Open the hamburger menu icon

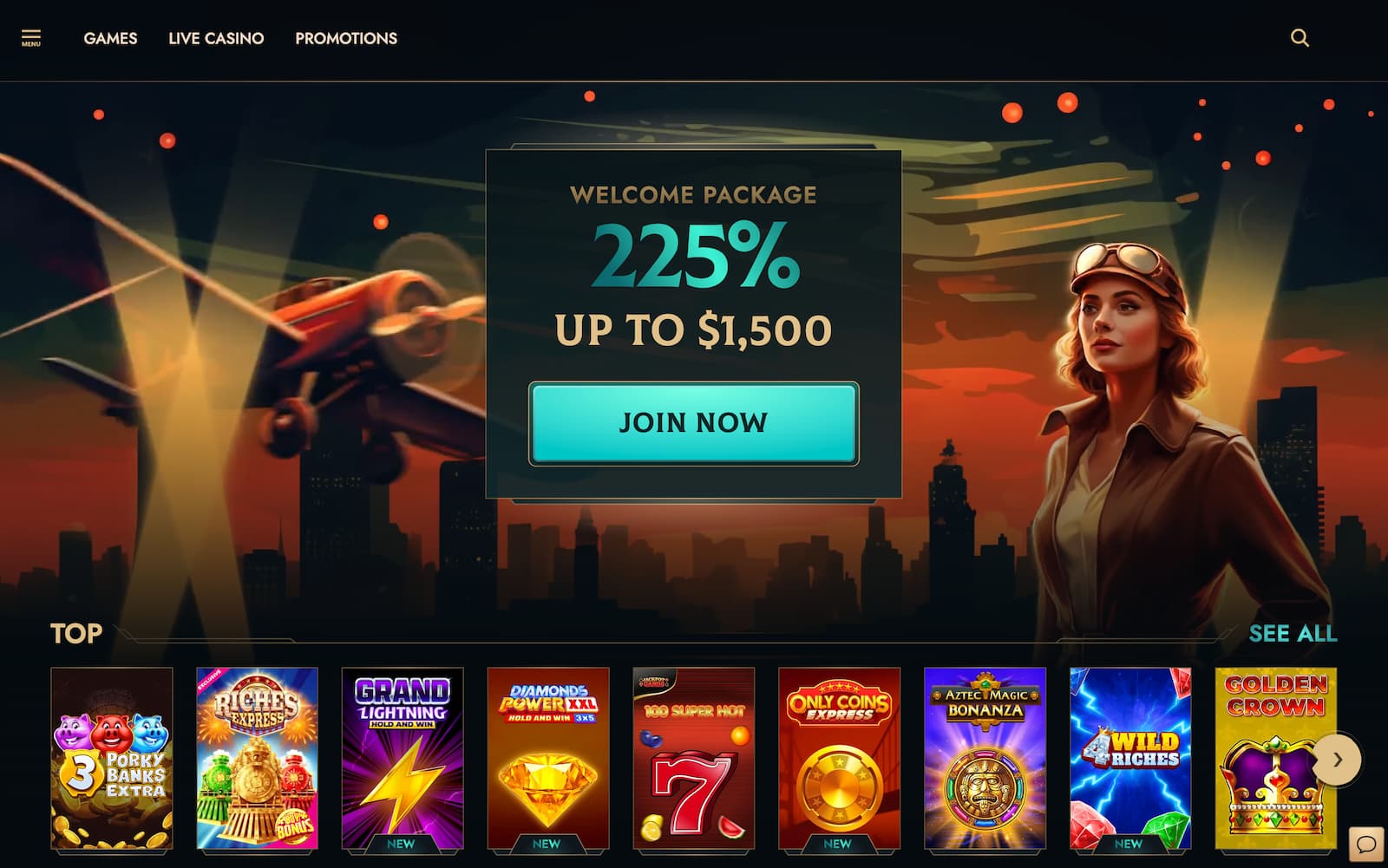click(31, 38)
